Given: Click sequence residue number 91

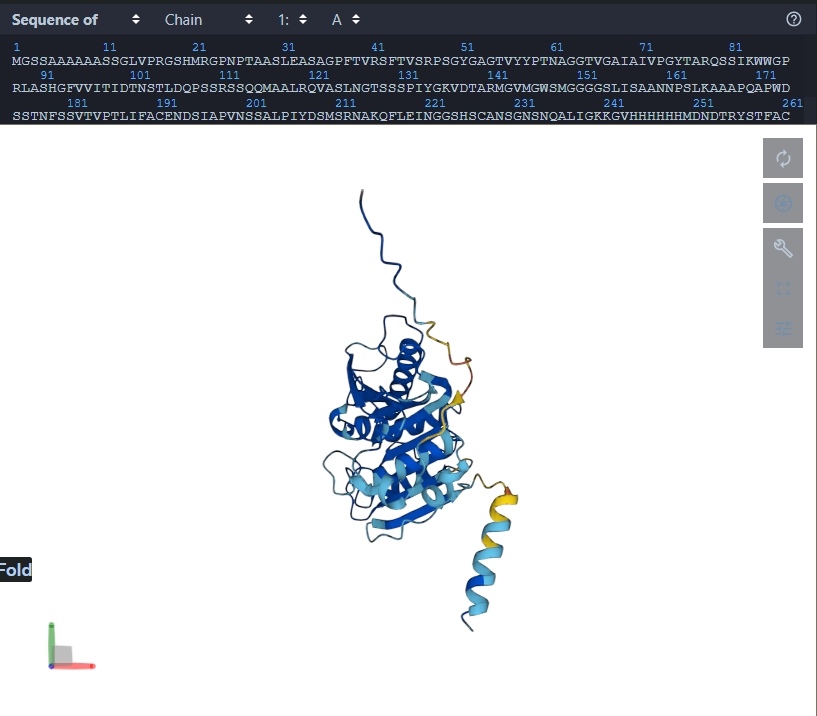Looking at the screenshot, I should pos(47,75).
